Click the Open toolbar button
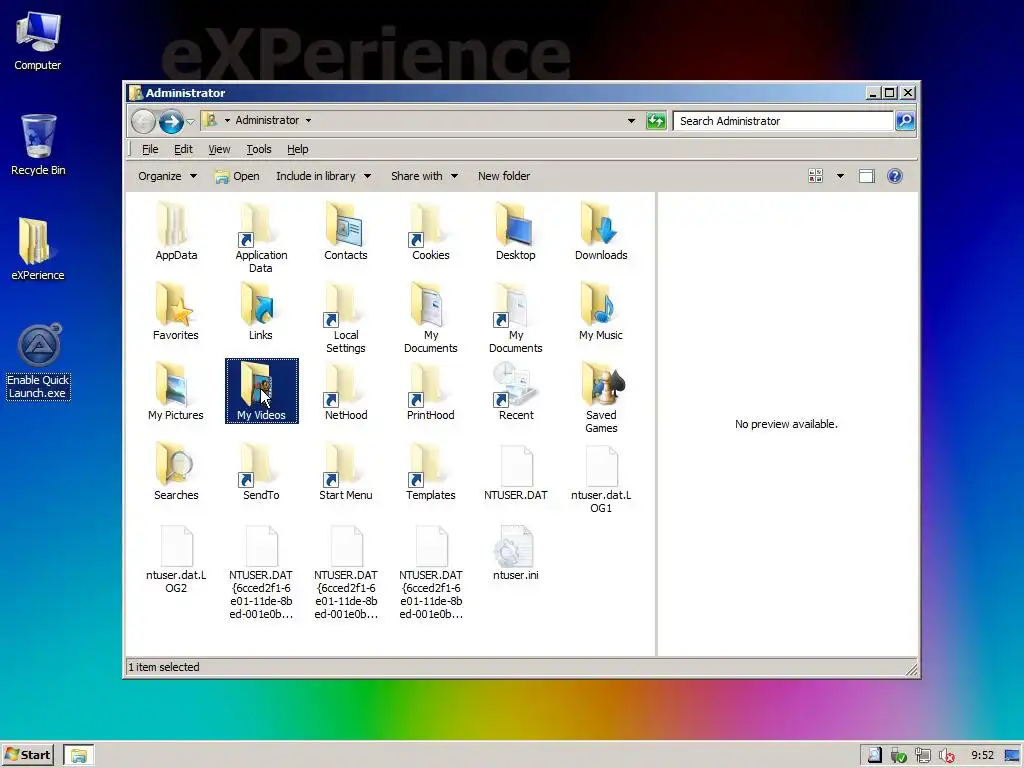The height and width of the screenshot is (768, 1024). point(237,176)
